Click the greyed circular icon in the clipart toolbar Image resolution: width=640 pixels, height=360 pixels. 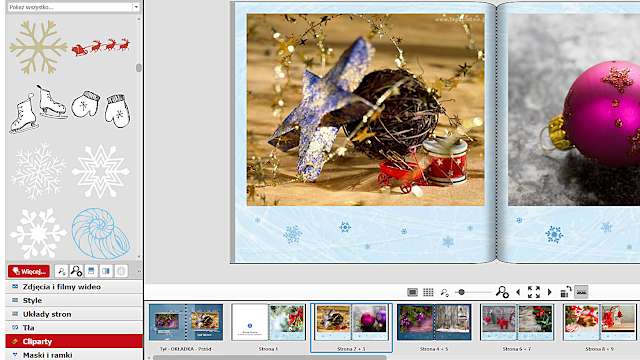click(121, 271)
